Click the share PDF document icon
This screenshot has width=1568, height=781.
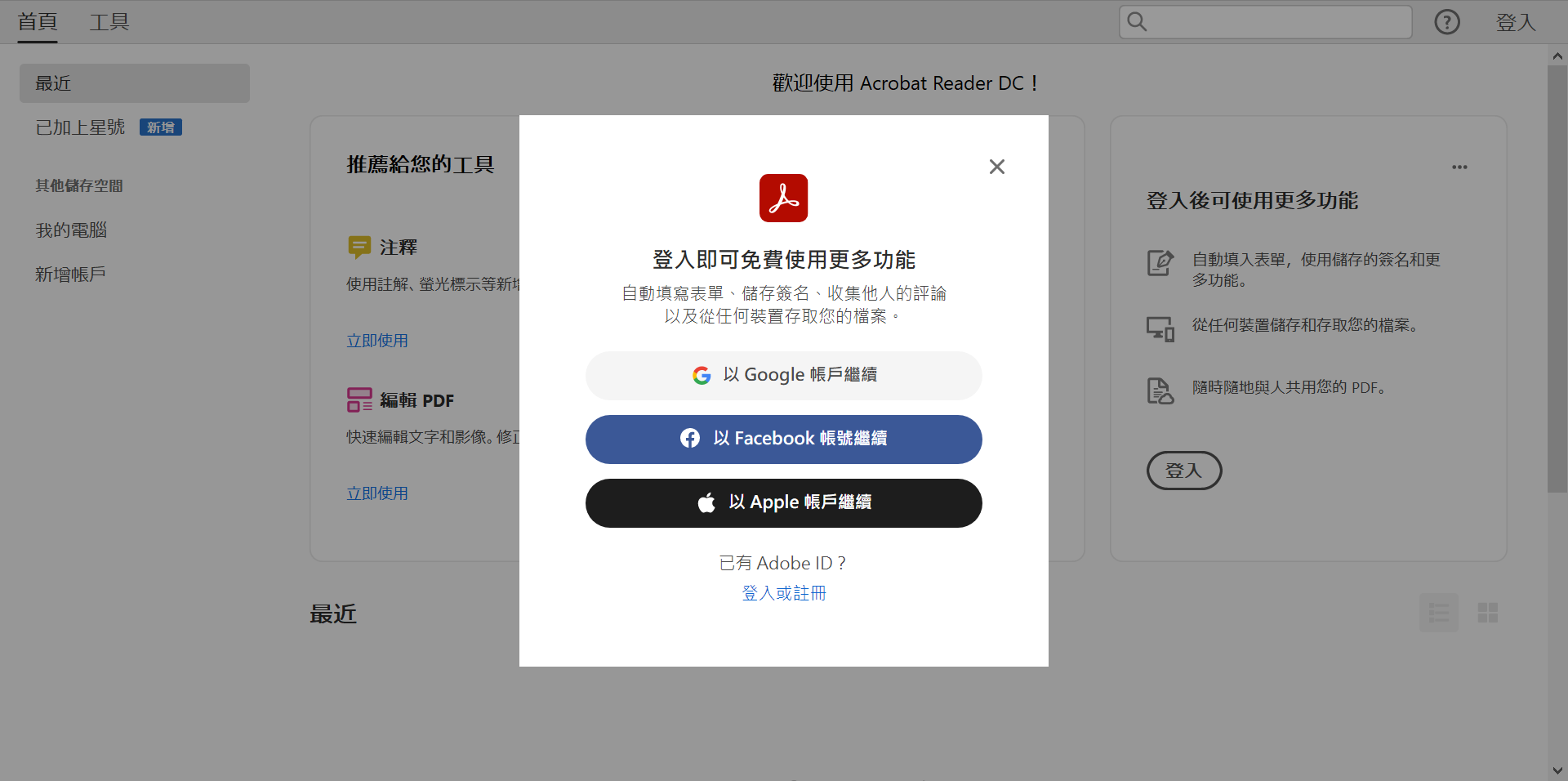coord(1160,390)
